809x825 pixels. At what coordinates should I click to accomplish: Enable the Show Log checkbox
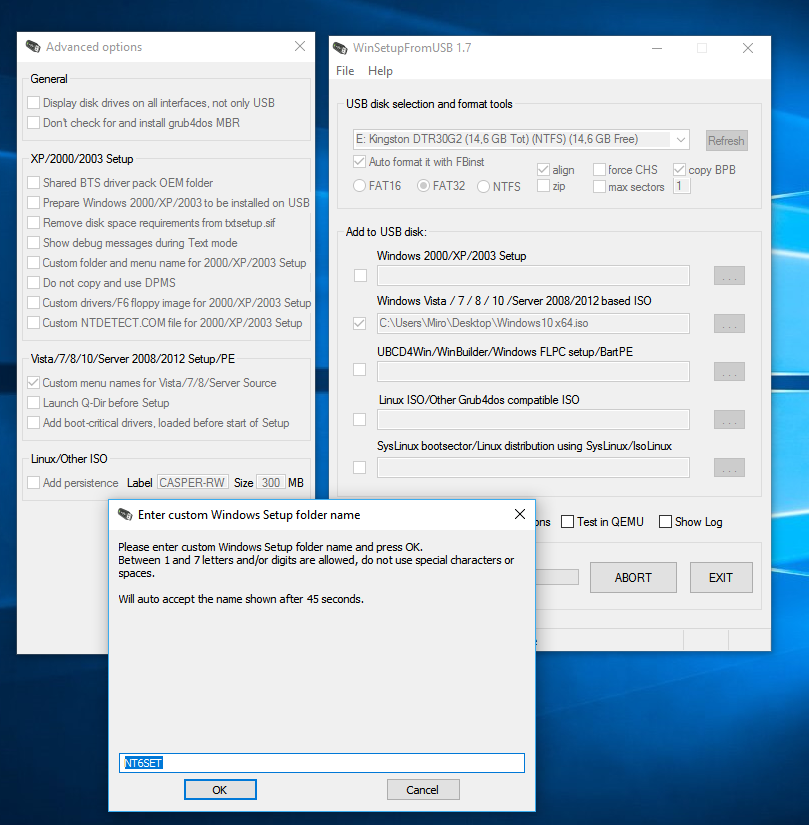pyautogui.click(x=665, y=521)
